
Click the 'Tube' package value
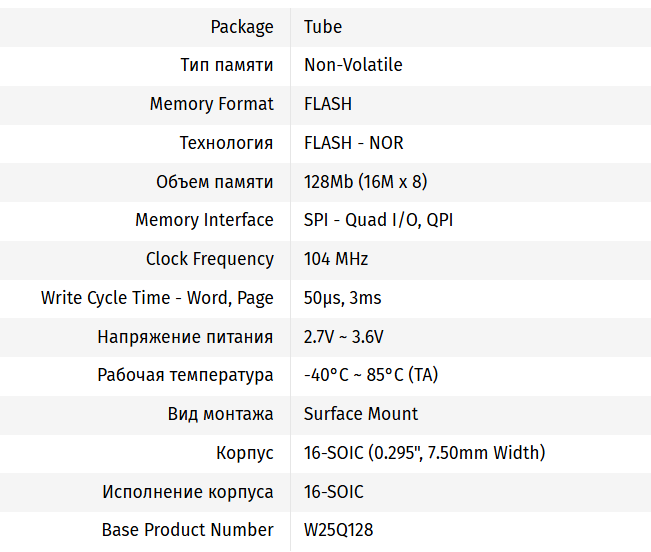tap(323, 27)
